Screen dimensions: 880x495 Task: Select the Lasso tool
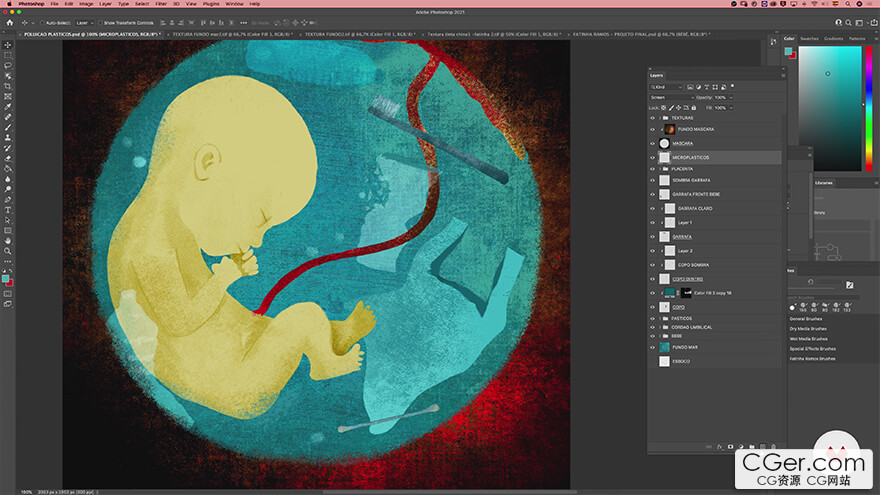click(x=8, y=66)
